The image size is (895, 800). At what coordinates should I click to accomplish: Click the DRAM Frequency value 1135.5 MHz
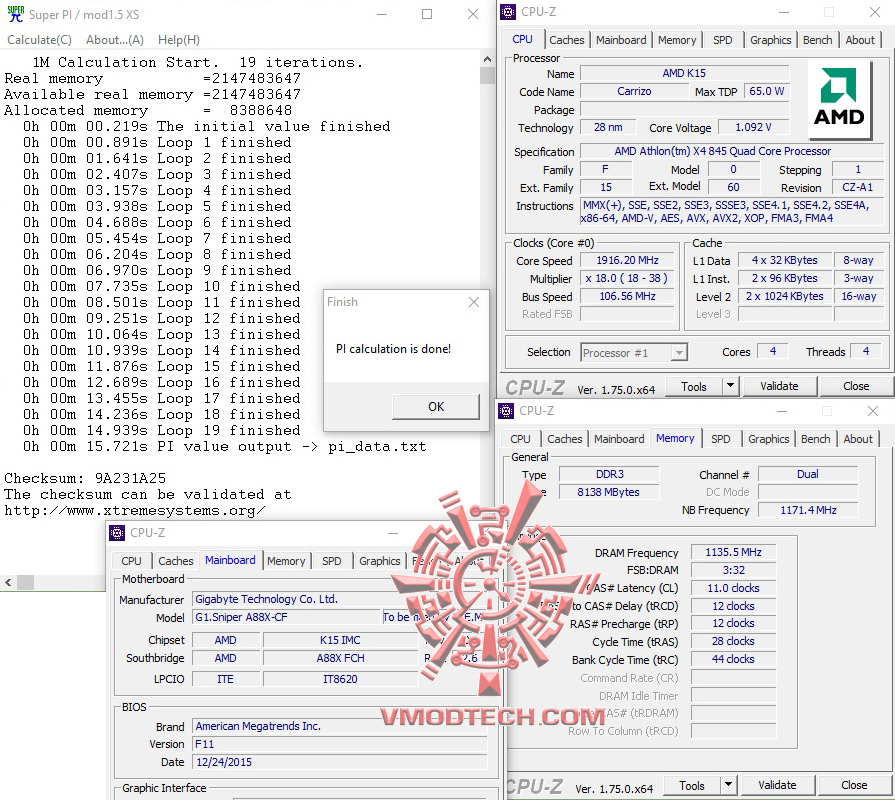click(733, 552)
